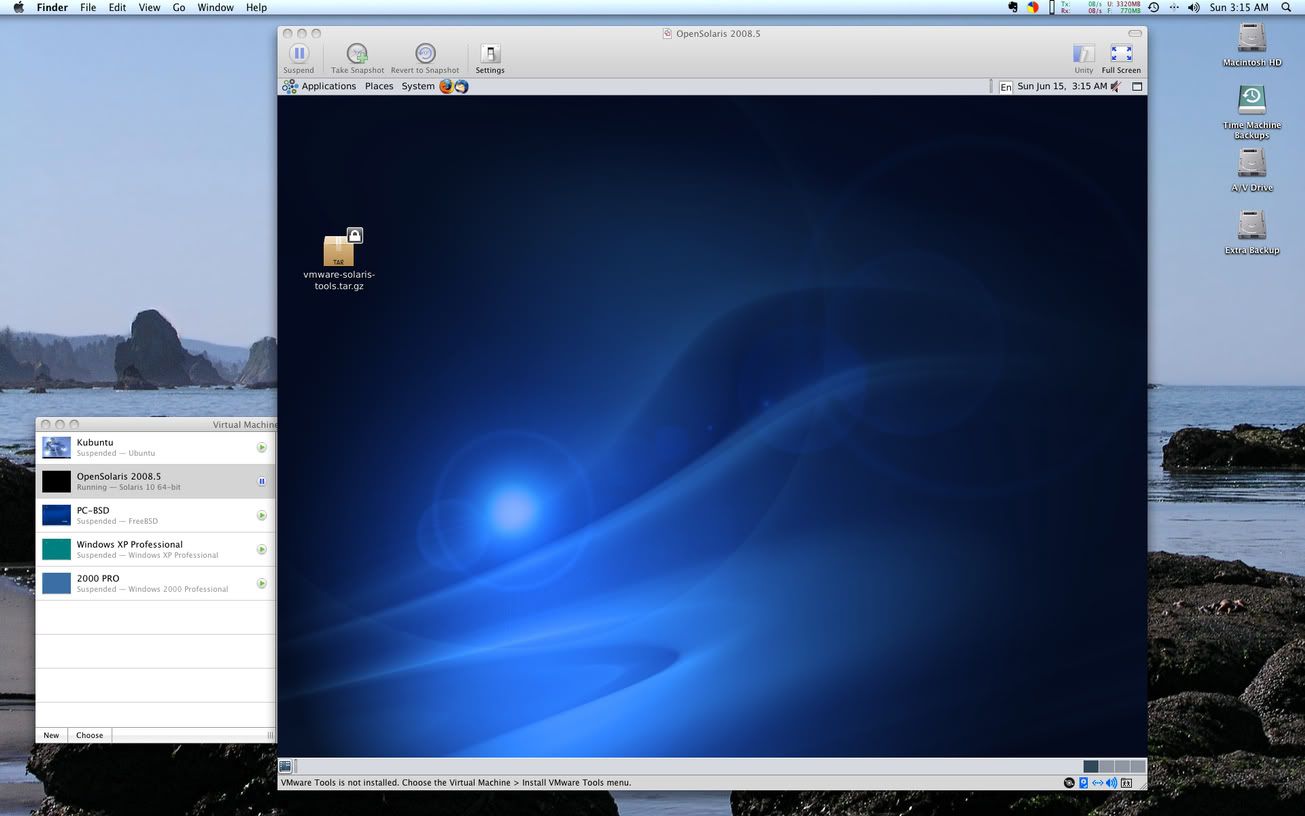Screen dimensions: 1305x816
Task: Click the Choose button in VM library
Action: pyautogui.click(x=90, y=735)
